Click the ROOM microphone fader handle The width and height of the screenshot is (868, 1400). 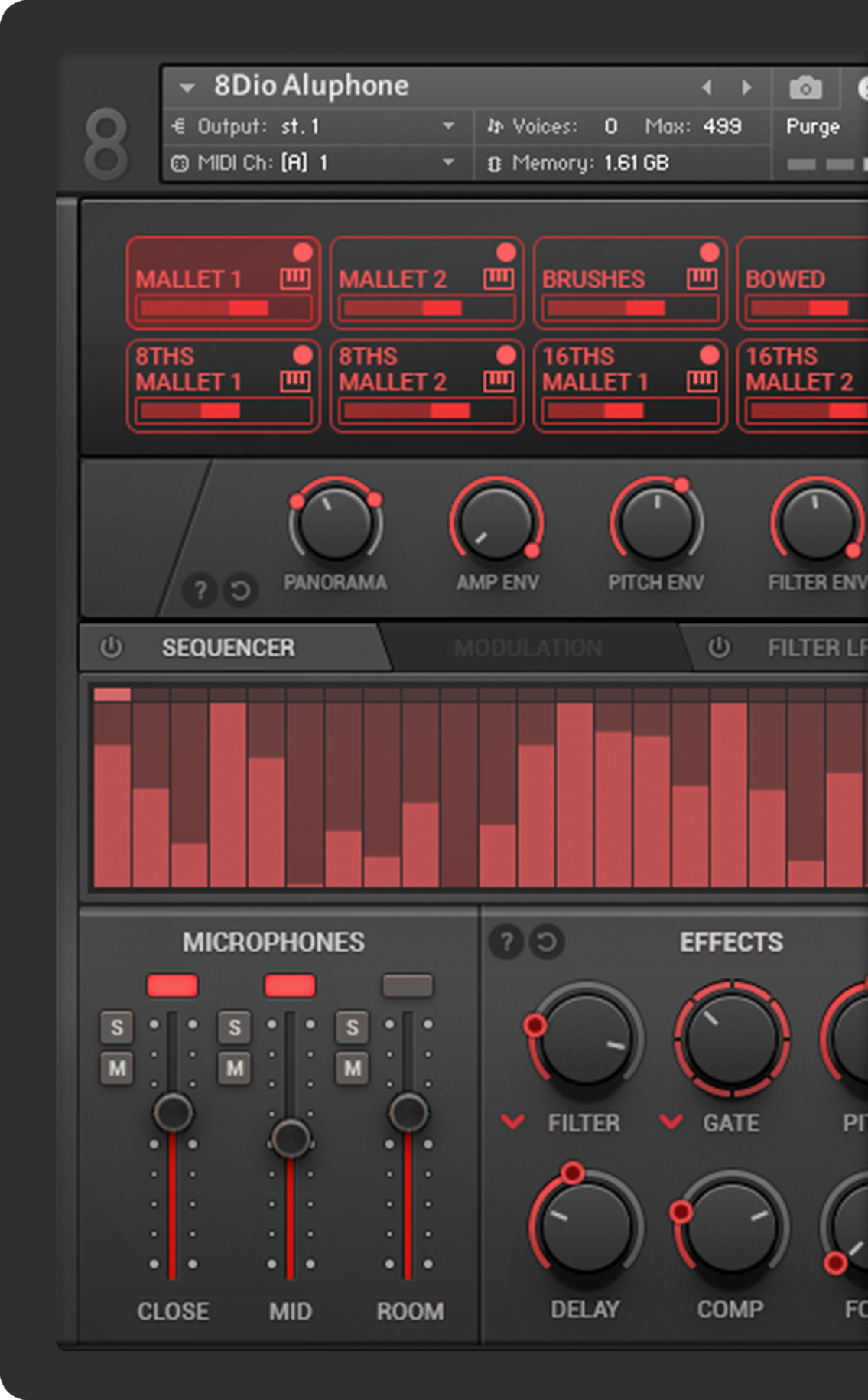pyautogui.click(x=408, y=1112)
